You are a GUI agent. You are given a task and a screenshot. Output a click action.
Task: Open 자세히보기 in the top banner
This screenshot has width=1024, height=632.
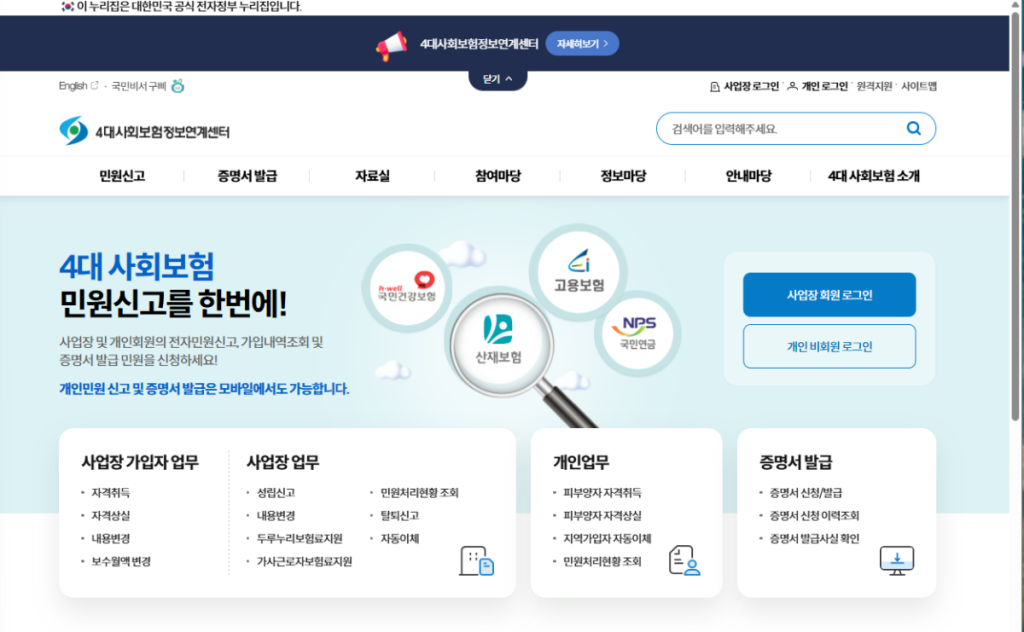[582, 44]
